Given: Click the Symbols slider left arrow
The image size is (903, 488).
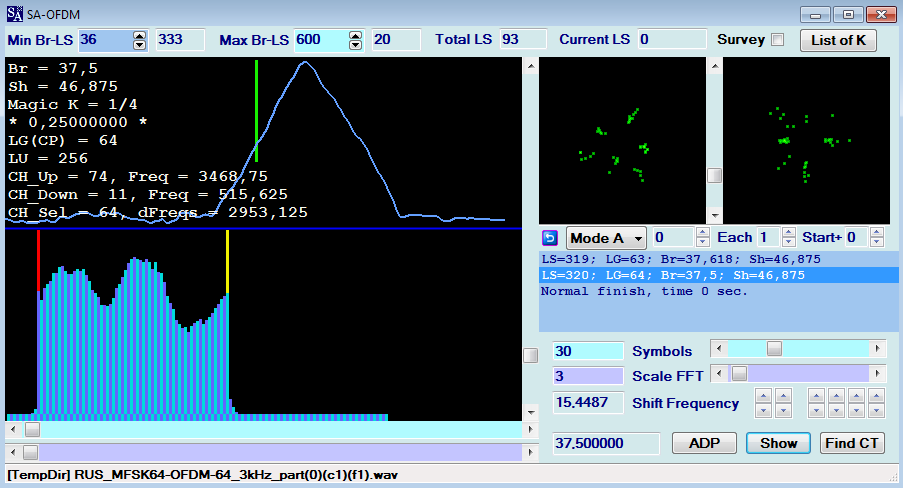Looking at the screenshot, I should point(718,348).
